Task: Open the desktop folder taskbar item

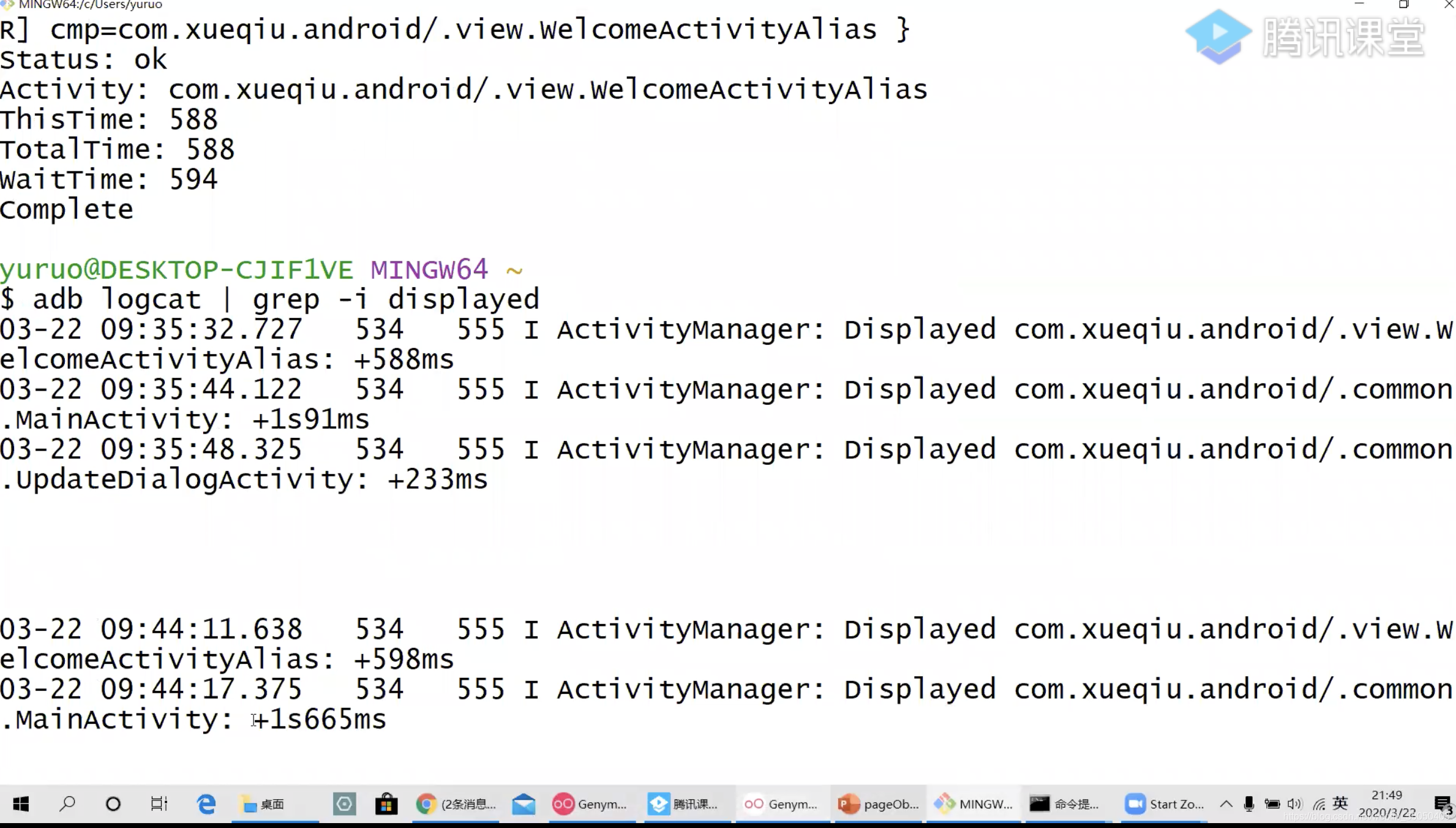Action: [x=264, y=804]
